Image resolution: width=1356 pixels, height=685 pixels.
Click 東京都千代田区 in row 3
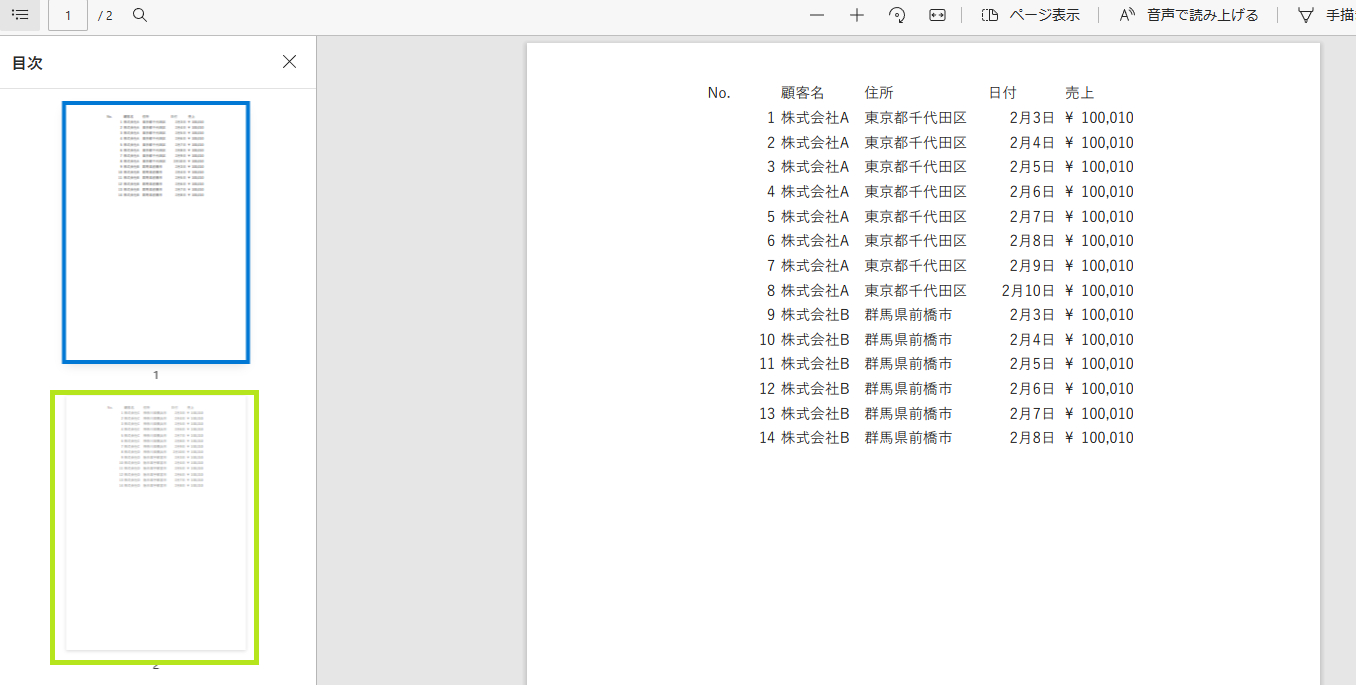pos(916,167)
